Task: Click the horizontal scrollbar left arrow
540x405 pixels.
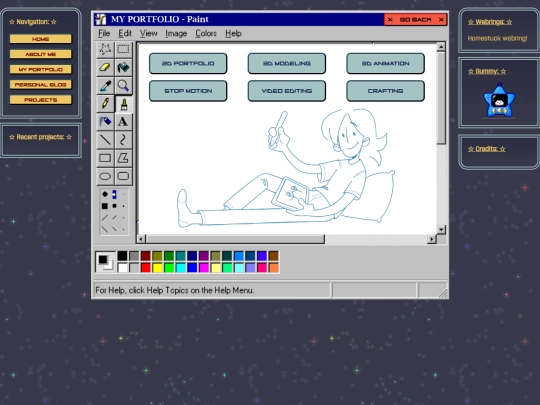Action: click(x=141, y=239)
